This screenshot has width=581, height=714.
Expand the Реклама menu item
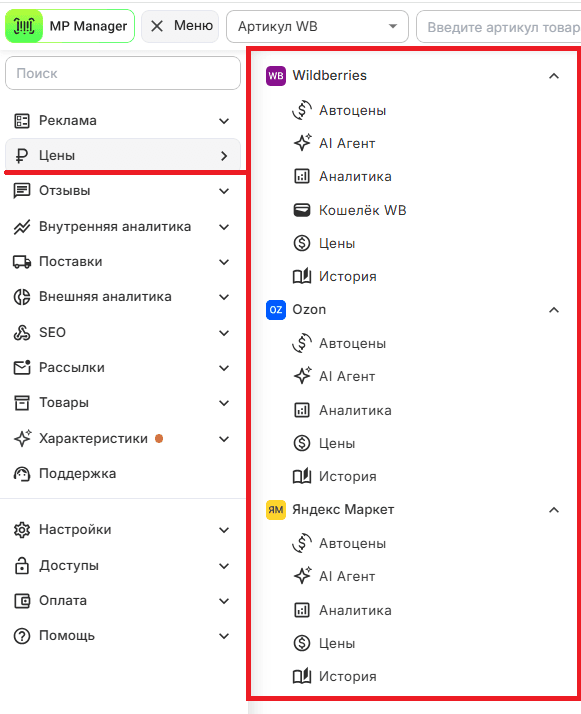[x=122, y=121]
